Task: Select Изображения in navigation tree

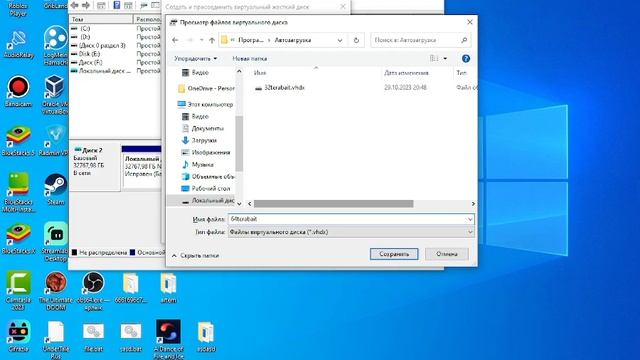Action: [x=206, y=152]
